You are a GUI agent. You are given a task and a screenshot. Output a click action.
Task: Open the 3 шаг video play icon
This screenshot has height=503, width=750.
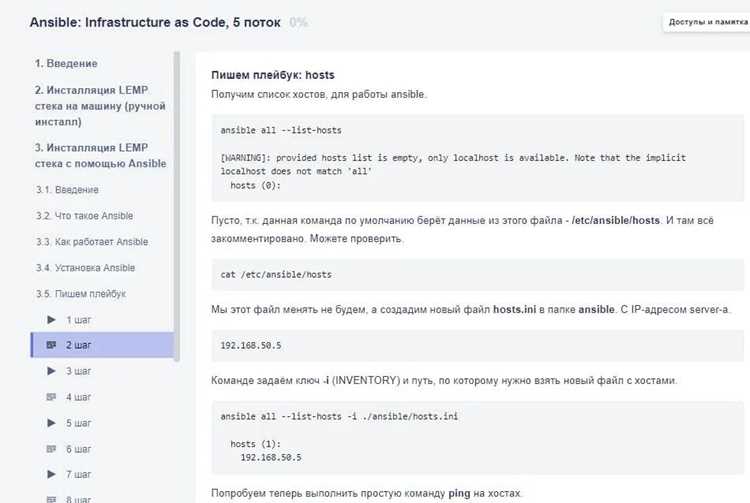51,371
